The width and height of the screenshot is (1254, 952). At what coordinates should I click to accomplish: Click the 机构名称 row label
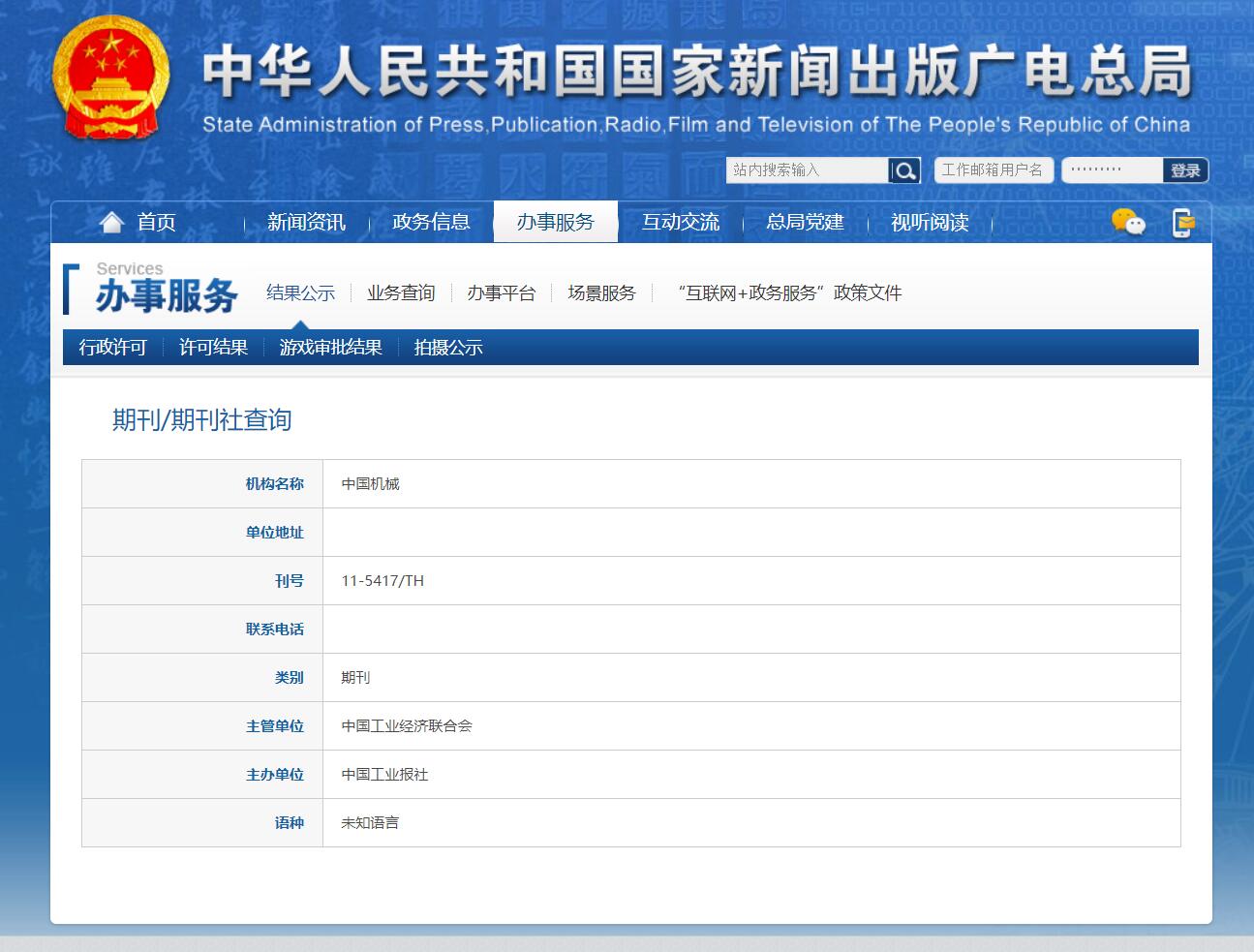(275, 483)
